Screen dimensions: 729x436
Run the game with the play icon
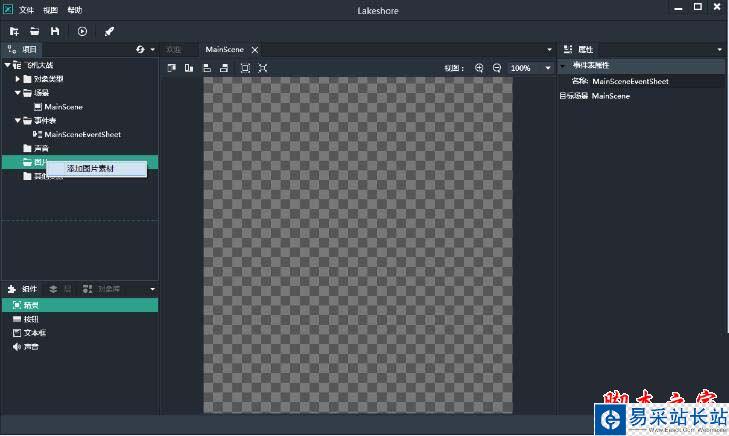[x=82, y=31]
